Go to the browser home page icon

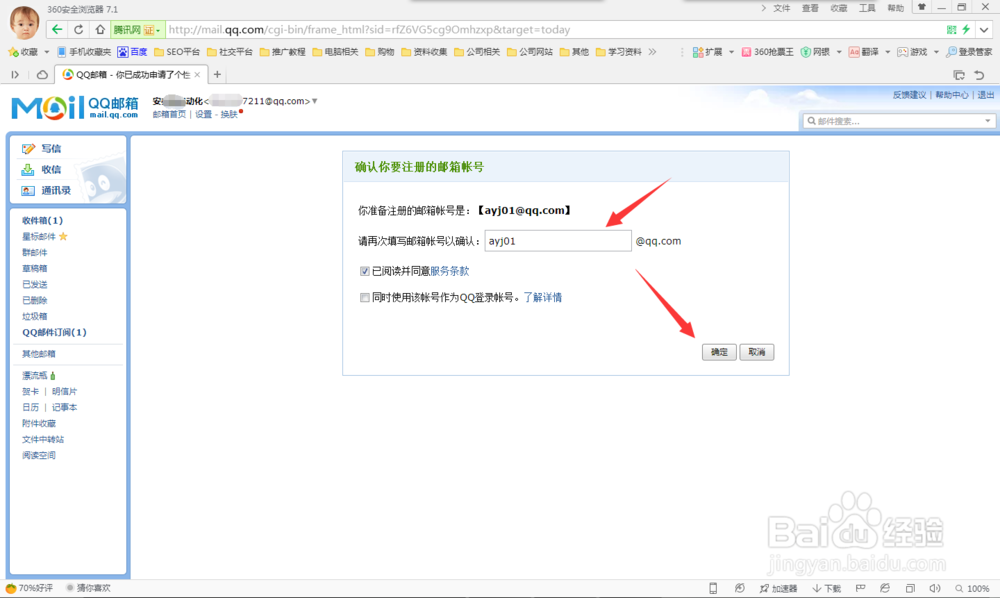100,29
